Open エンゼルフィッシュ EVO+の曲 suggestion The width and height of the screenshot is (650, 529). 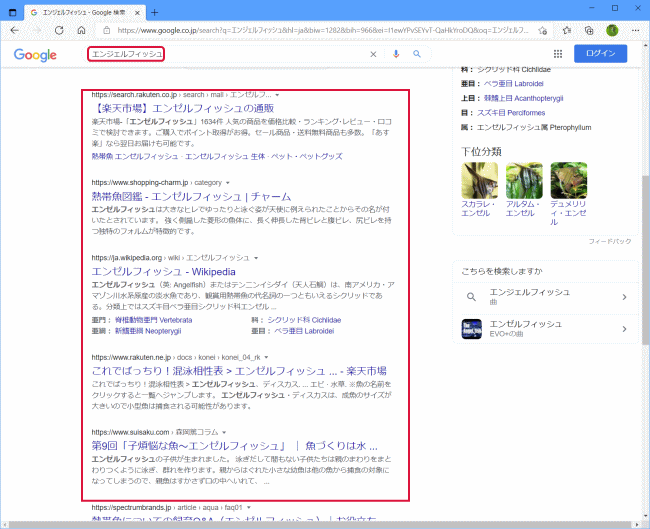[546, 329]
